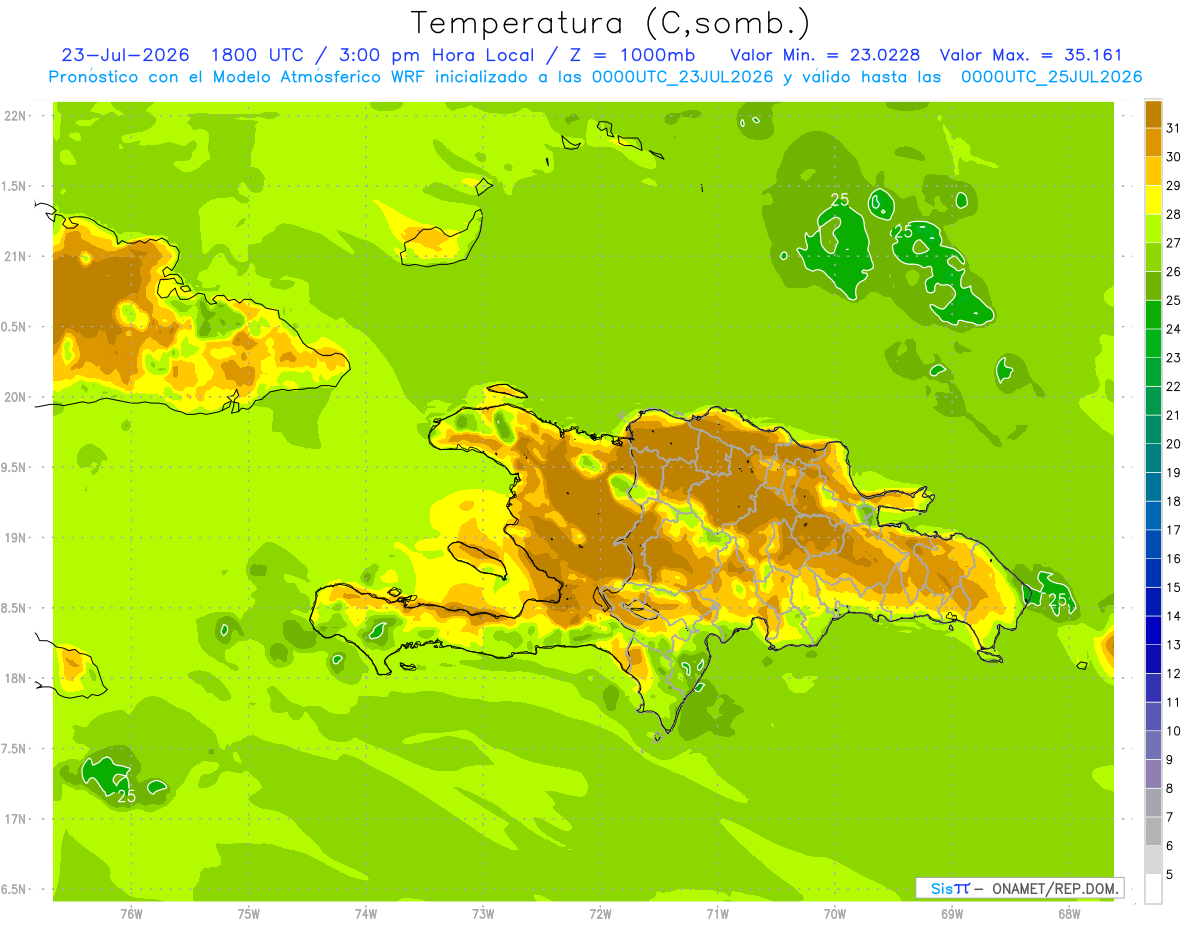Click the "0000UTC_25JUL2026" valid-until timestamp

(x=1052, y=77)
